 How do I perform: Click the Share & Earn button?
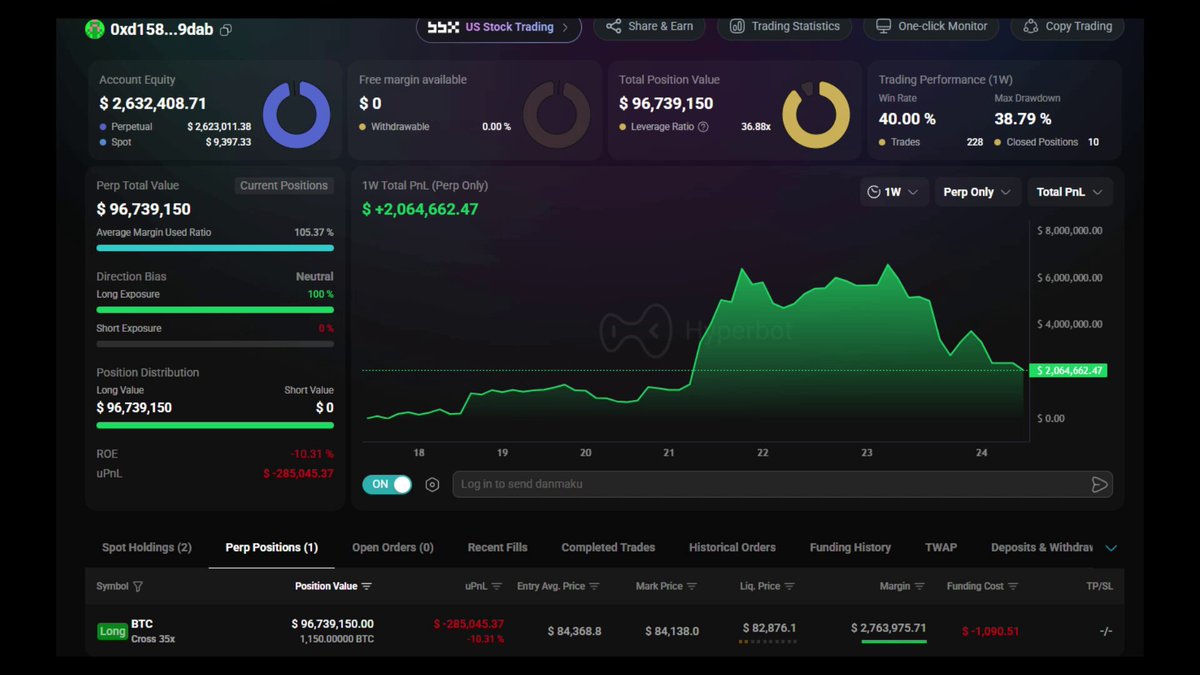point(649,27)
